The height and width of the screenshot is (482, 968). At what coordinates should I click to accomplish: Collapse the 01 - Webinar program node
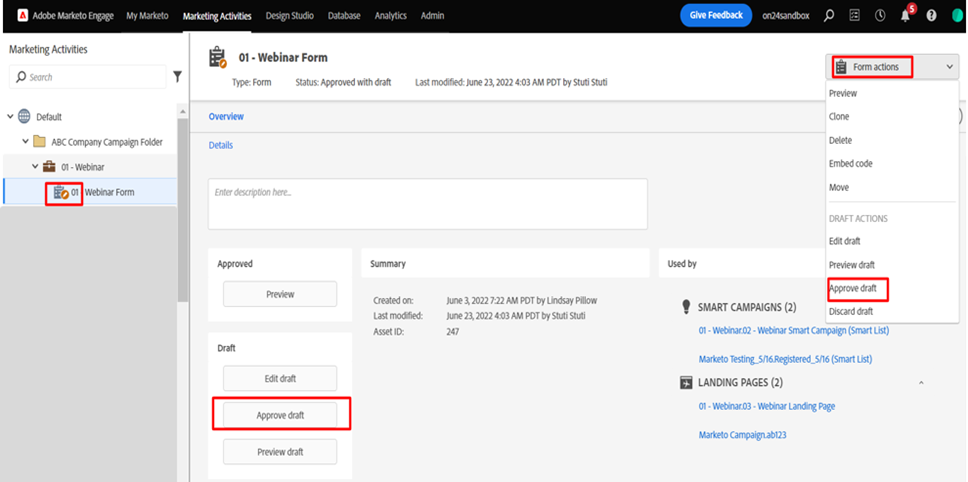tap(35, 167)
